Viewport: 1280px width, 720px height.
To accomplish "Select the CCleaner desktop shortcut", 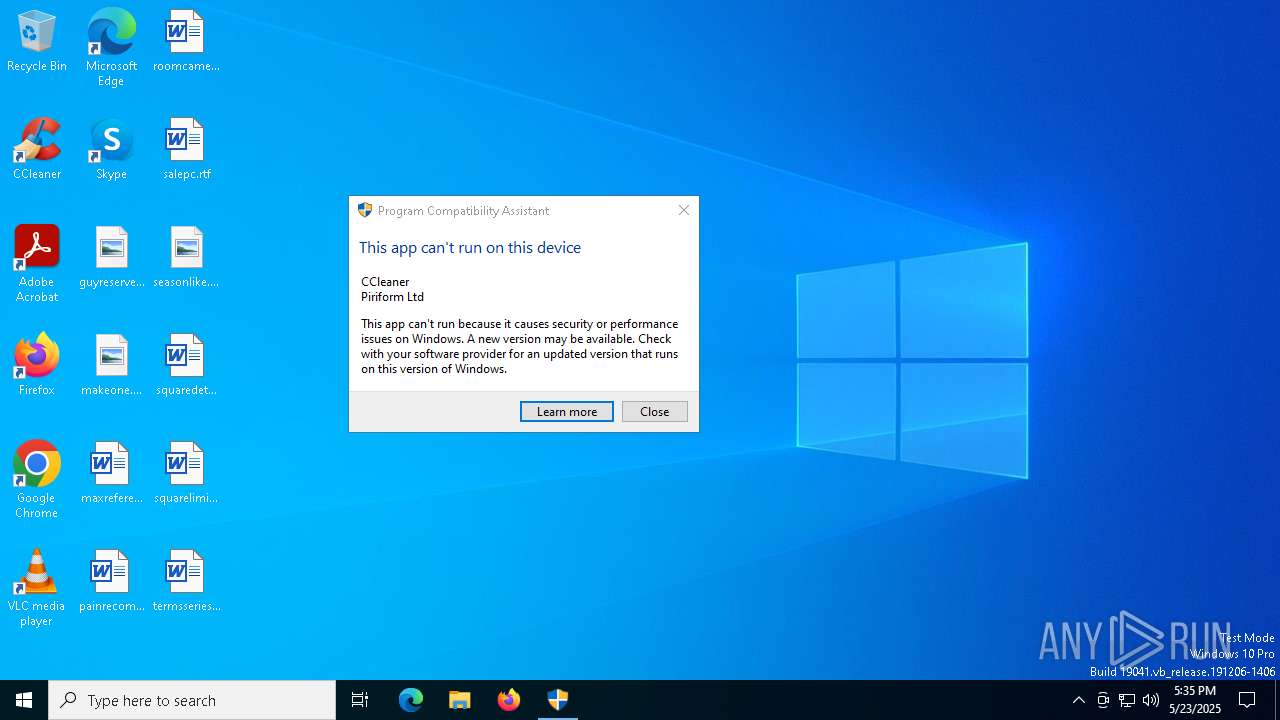I will 37,150.
